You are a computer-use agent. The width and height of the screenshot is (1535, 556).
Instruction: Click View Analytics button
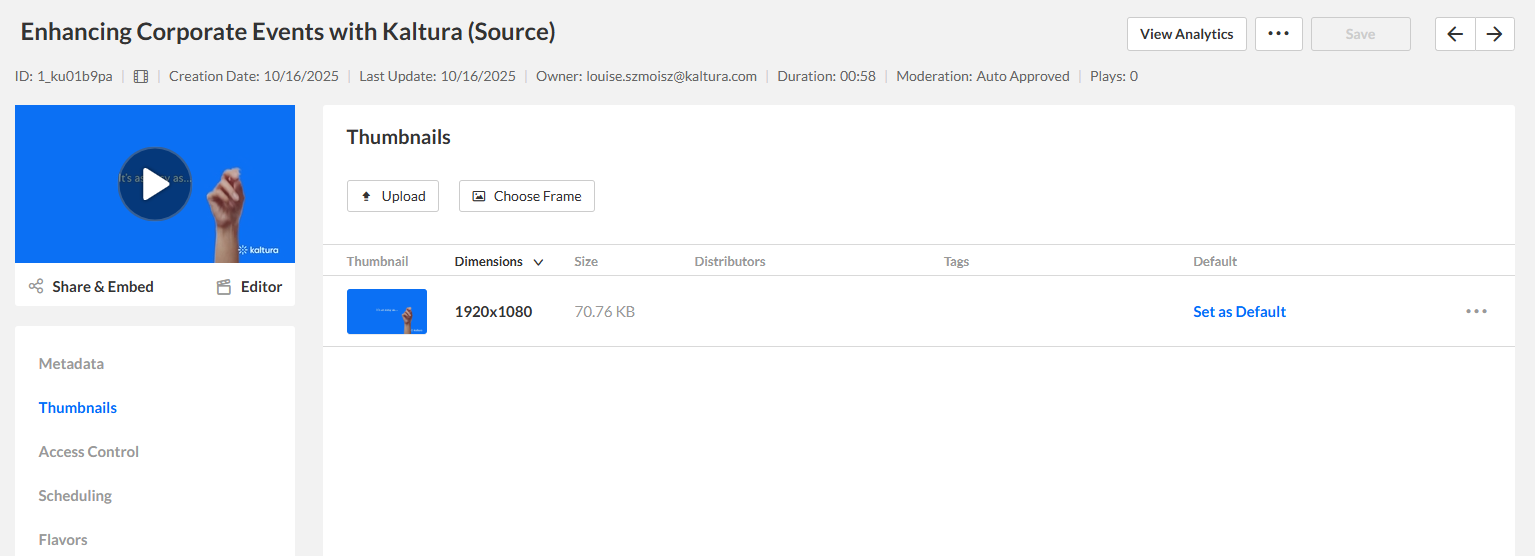[x=1187, y=34]
